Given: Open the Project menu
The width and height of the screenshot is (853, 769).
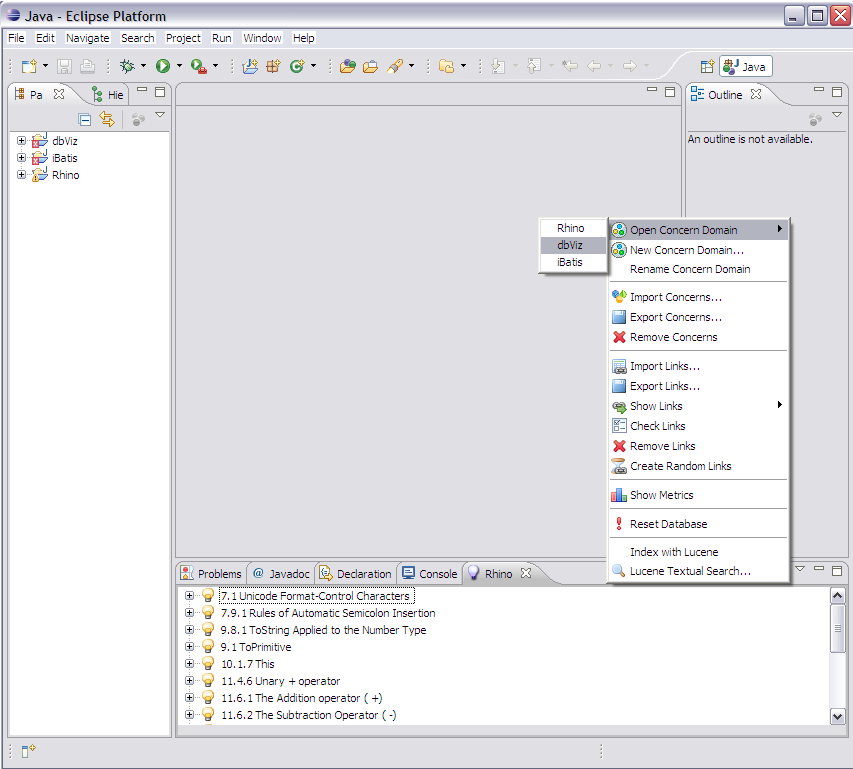Looking at the screenshot, I should tap(183, 38).
